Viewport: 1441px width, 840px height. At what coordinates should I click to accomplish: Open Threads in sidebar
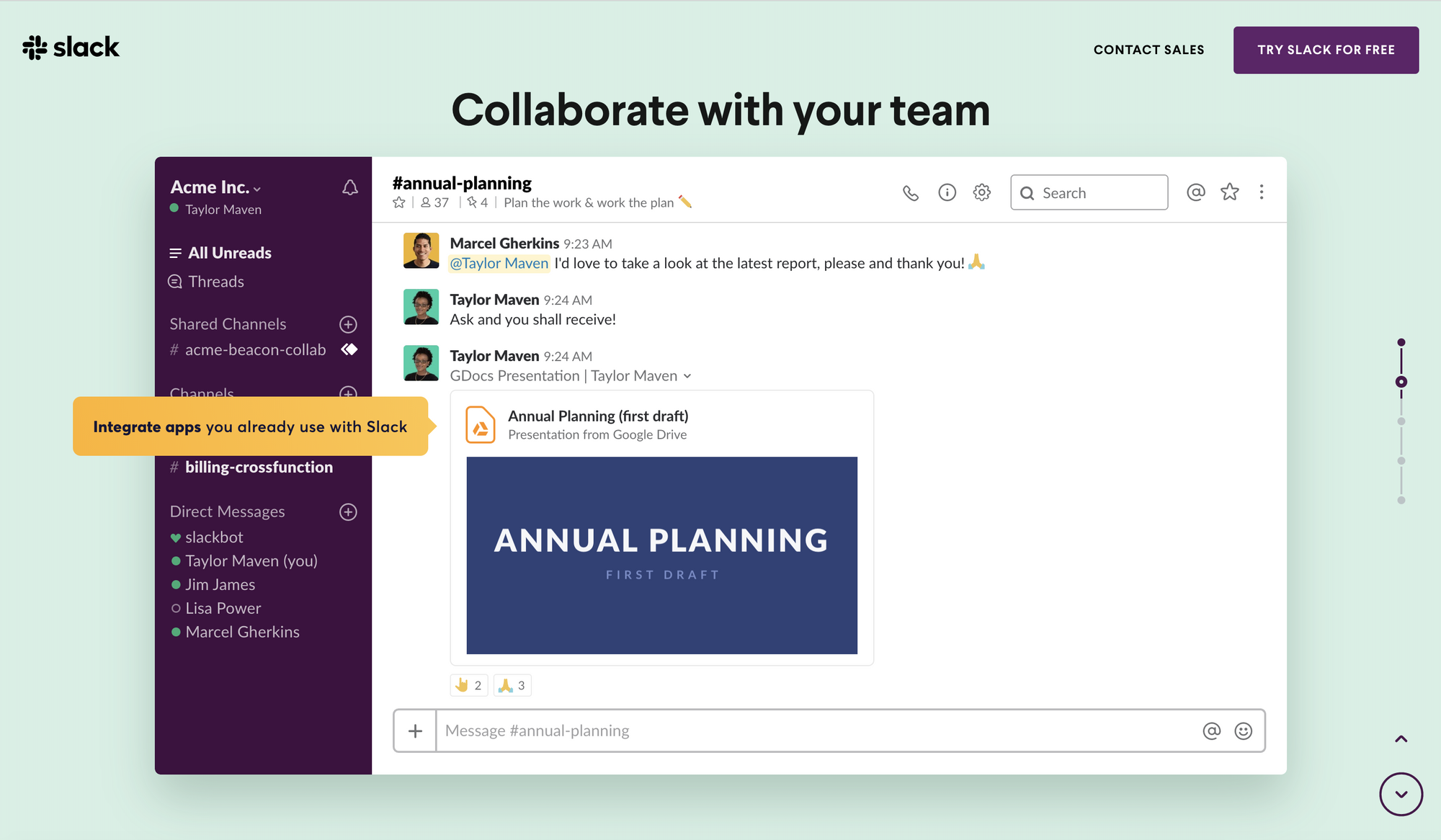coord(215,282)
